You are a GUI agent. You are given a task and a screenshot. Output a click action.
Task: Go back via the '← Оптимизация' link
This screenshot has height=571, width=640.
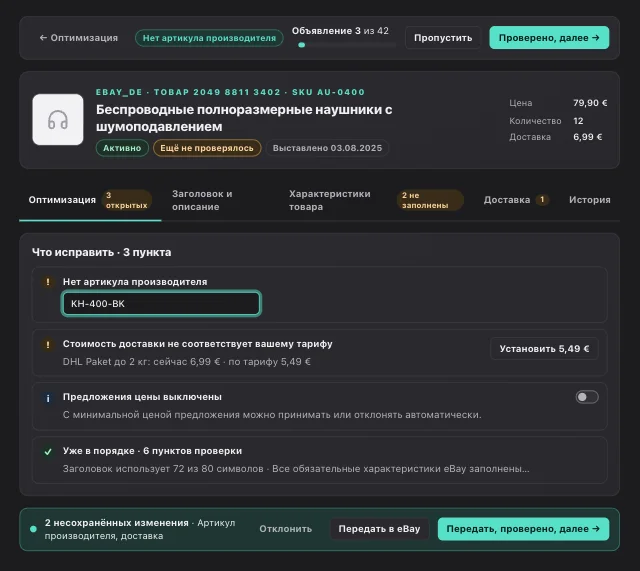coord(78,38)
